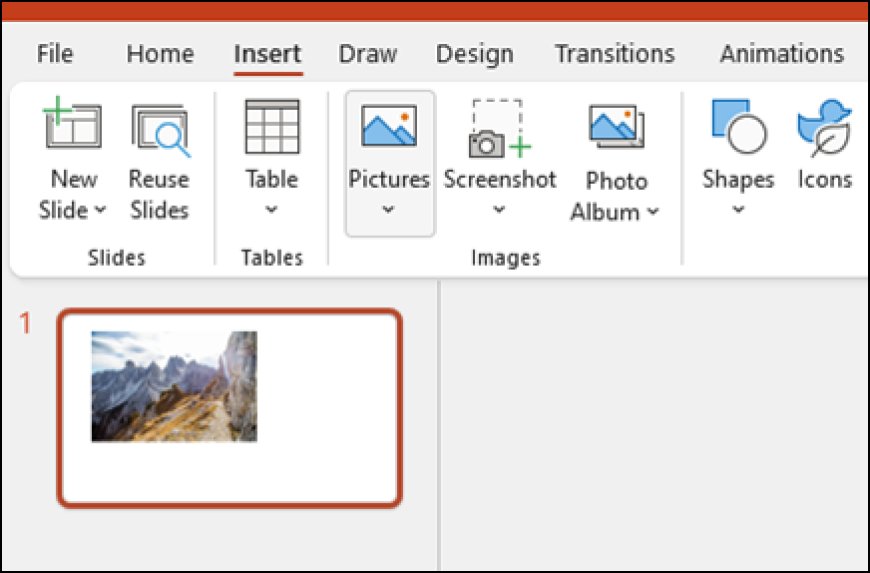Expand the Shapes dropdown arrow

tap(738, 211)
